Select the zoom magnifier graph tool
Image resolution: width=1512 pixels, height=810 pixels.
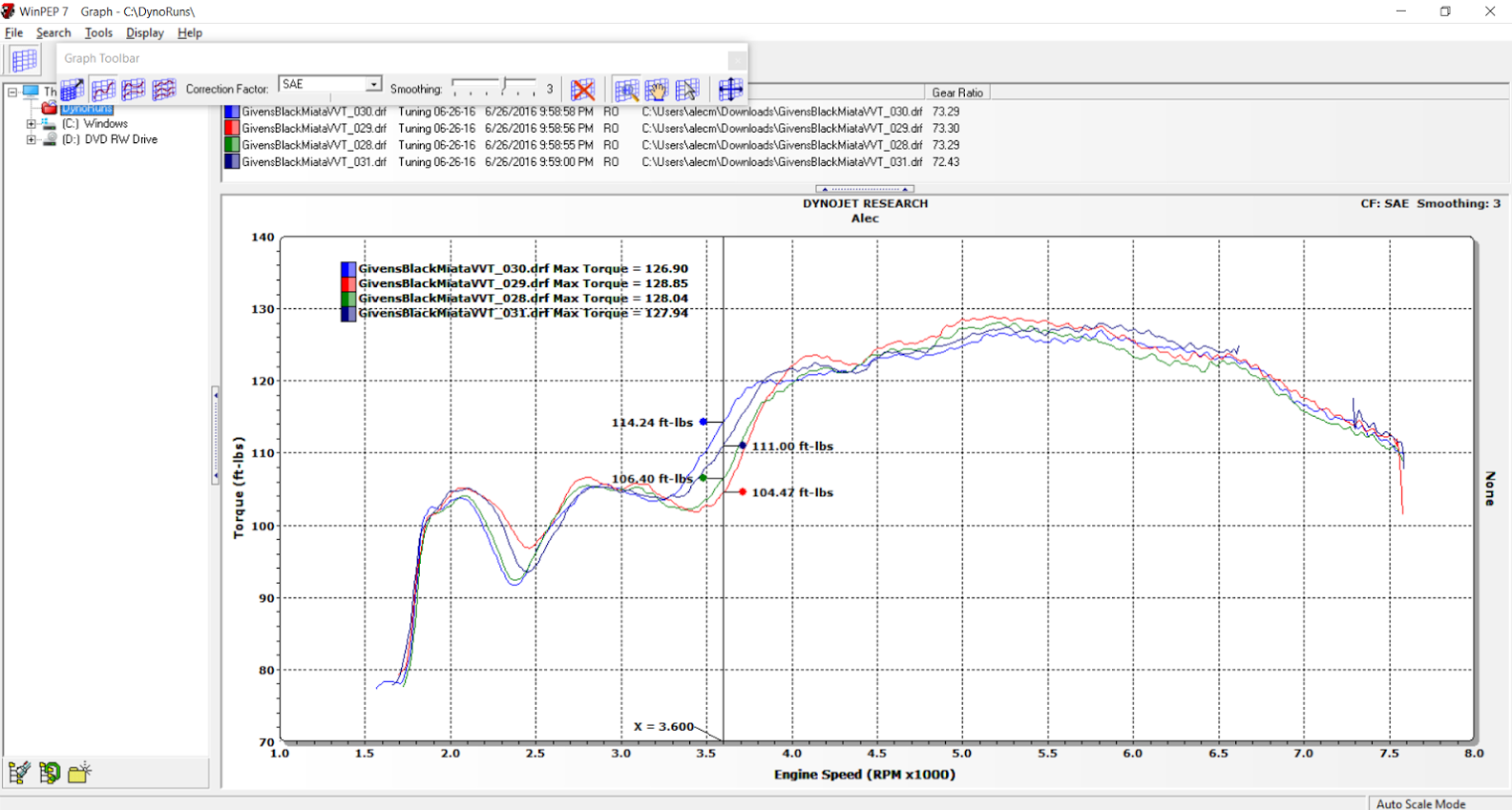pyautogui.click(x=626, y=90)
